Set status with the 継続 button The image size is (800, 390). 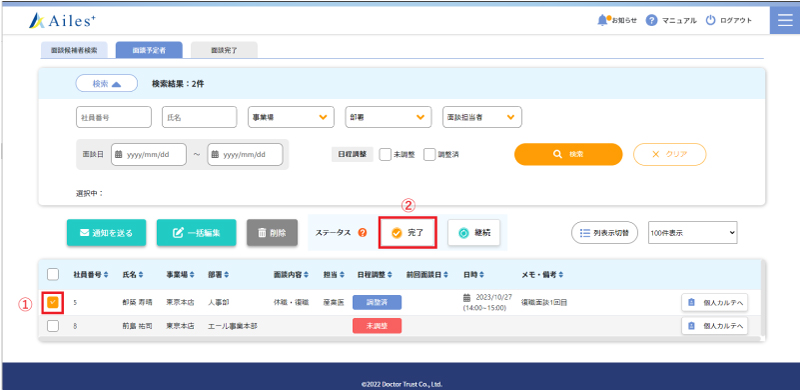click(x=474, y=233)
